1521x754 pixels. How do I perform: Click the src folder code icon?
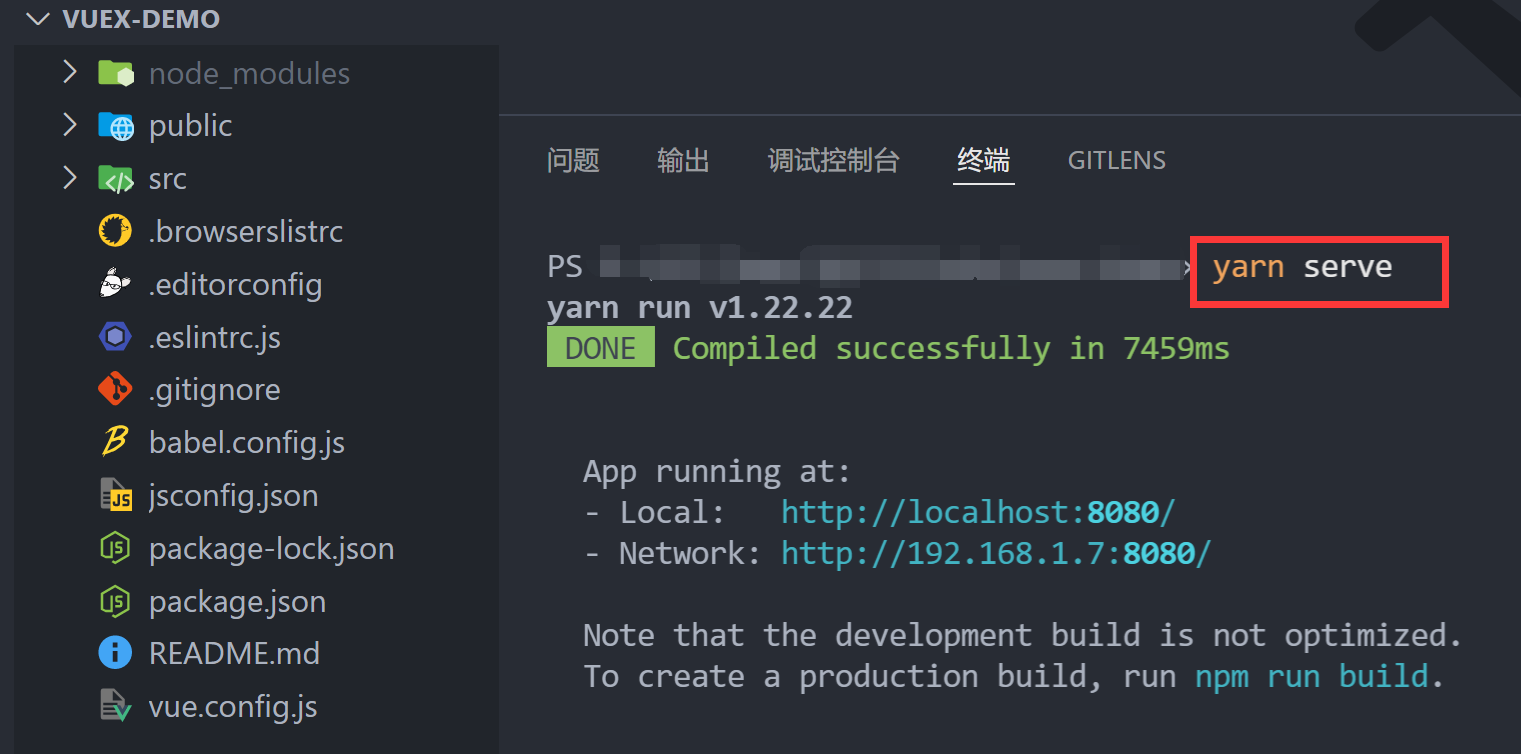115,179
